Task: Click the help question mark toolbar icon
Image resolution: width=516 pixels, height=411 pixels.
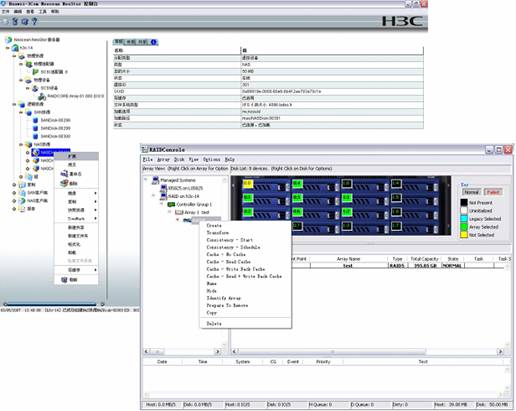Action: tap(34, 21)
